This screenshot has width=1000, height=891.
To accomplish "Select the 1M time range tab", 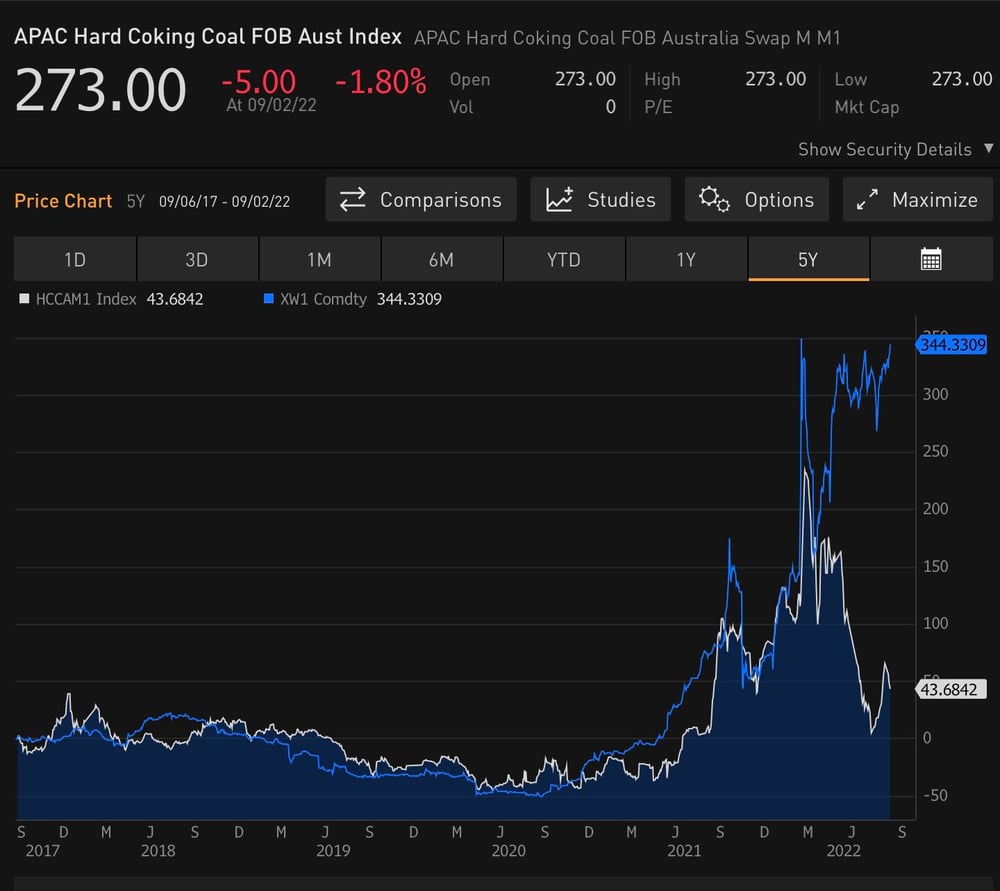I will click(320, 259).
